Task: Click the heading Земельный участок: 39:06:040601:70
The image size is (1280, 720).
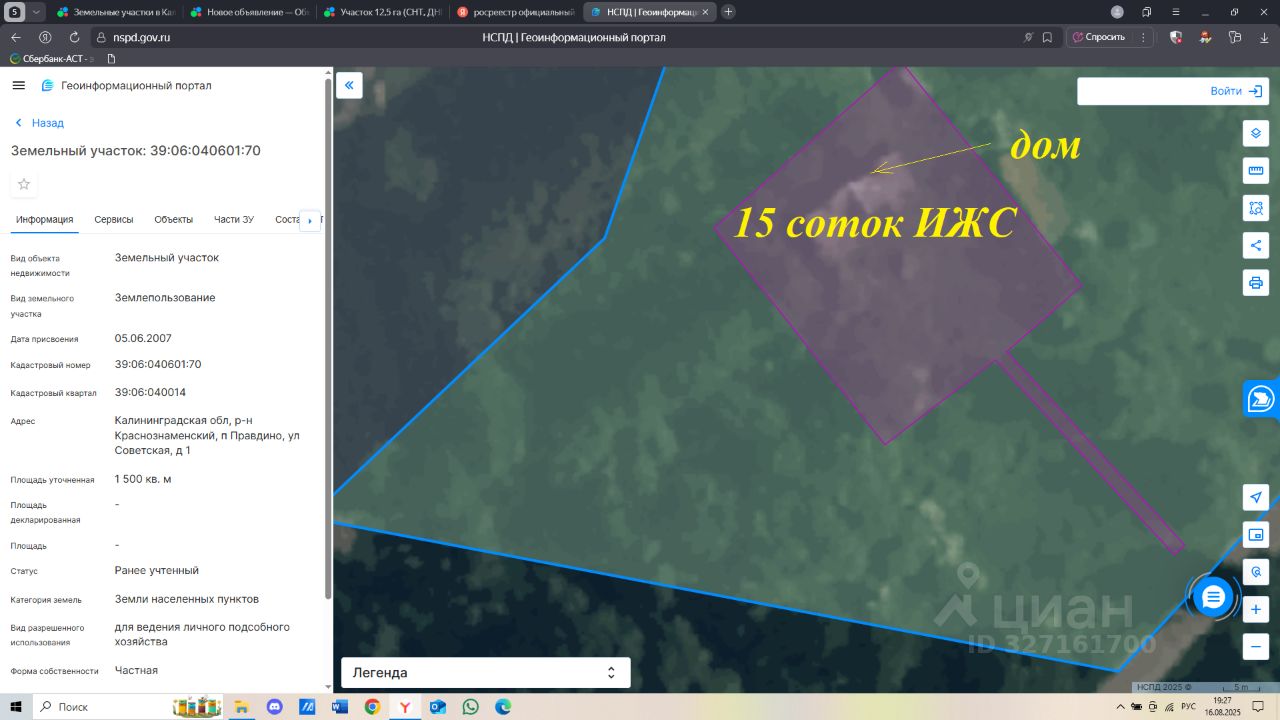Action: [136, 150]
